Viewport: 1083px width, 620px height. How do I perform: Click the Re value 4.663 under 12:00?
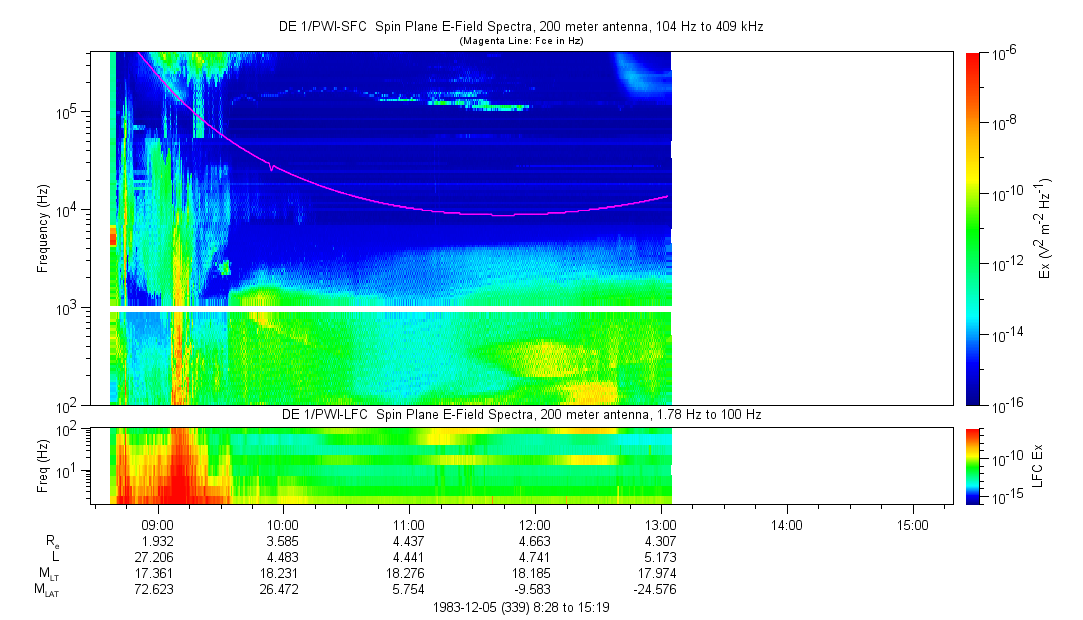tap(535, 540)
